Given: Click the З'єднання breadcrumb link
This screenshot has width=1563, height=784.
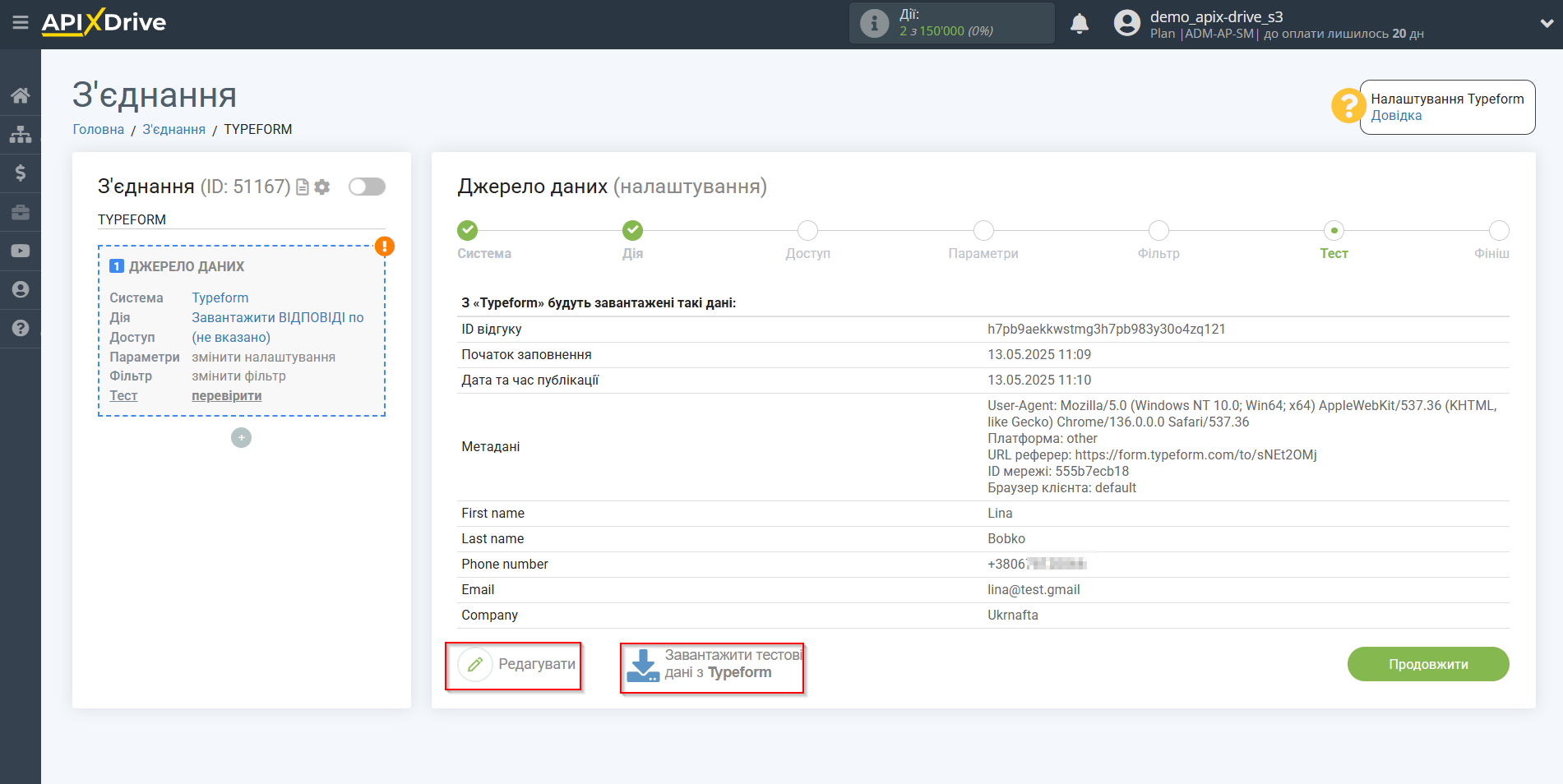Looking at the screenshot, I should (174, 129).
